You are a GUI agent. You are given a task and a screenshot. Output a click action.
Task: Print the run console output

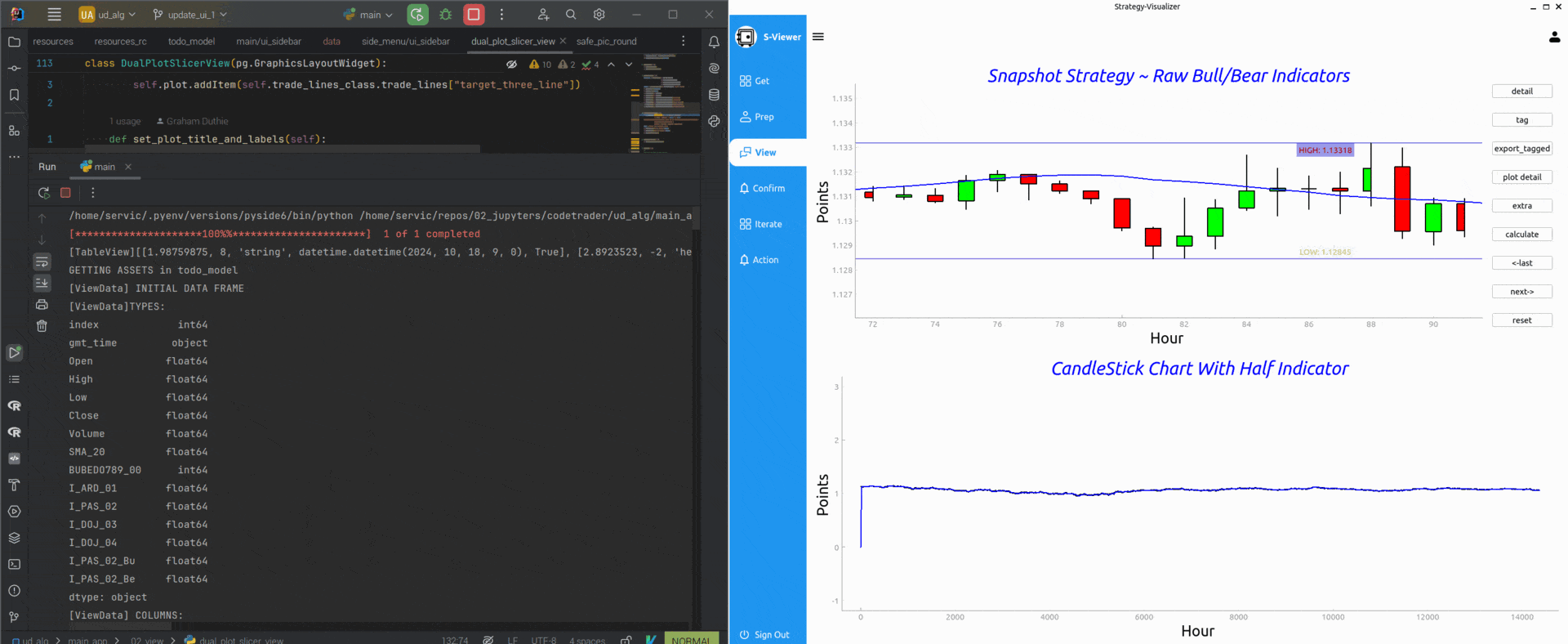click(x=42, y=304)
